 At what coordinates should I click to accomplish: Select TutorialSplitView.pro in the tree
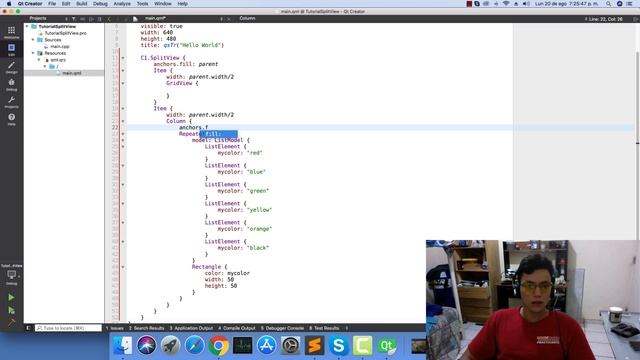(65, 33)
